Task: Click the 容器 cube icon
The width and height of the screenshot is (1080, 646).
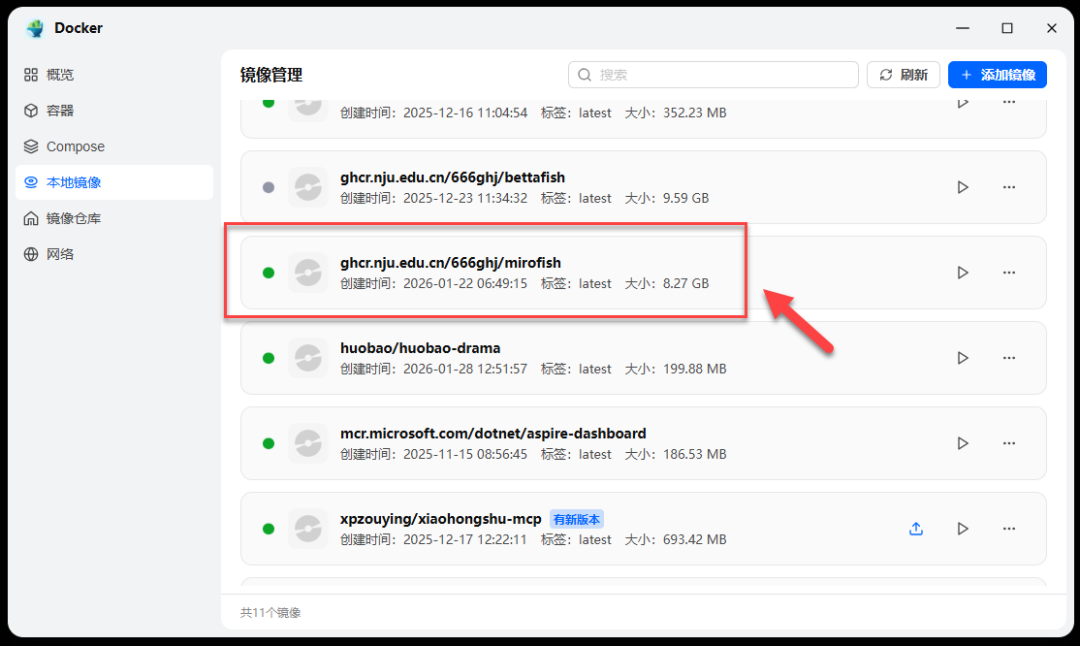Action: click(x=31, y=110)
